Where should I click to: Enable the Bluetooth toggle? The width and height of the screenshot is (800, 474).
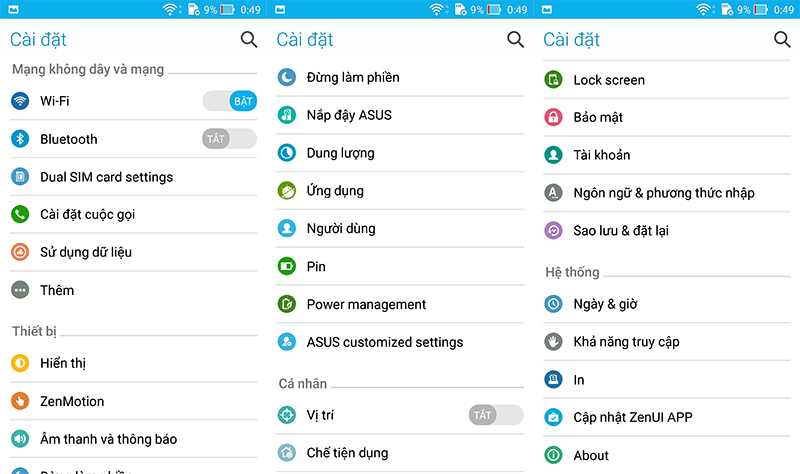click(229, 139)
